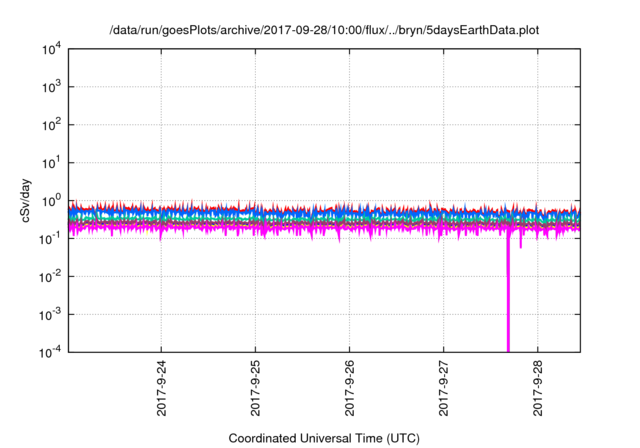Click the cSv/day y-axis label
Image resolution: width=640 pixels, height=448 pixels.
(x=25, y=200)
